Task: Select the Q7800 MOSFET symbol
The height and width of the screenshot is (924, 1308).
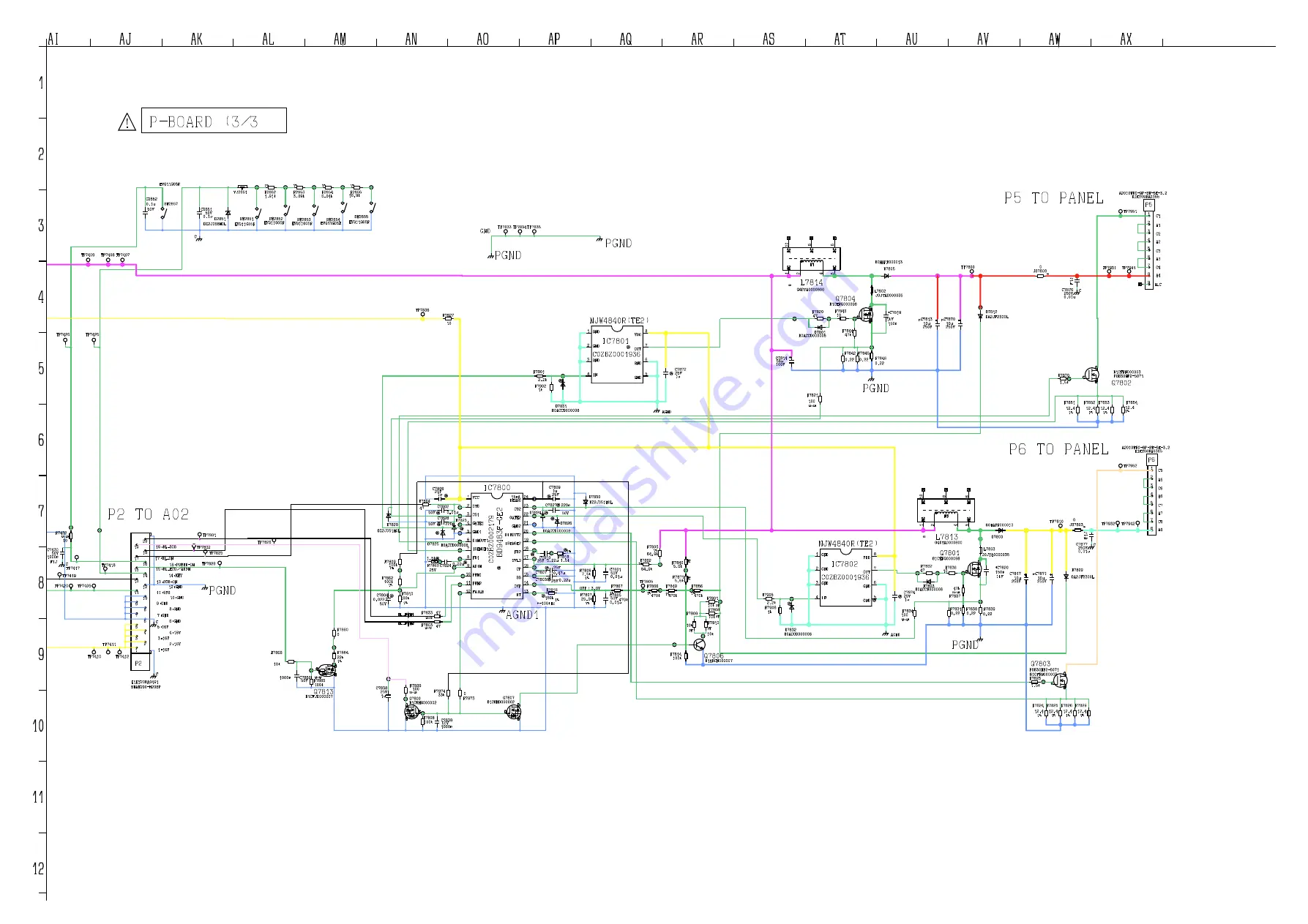Action: (x=411, y=712)
